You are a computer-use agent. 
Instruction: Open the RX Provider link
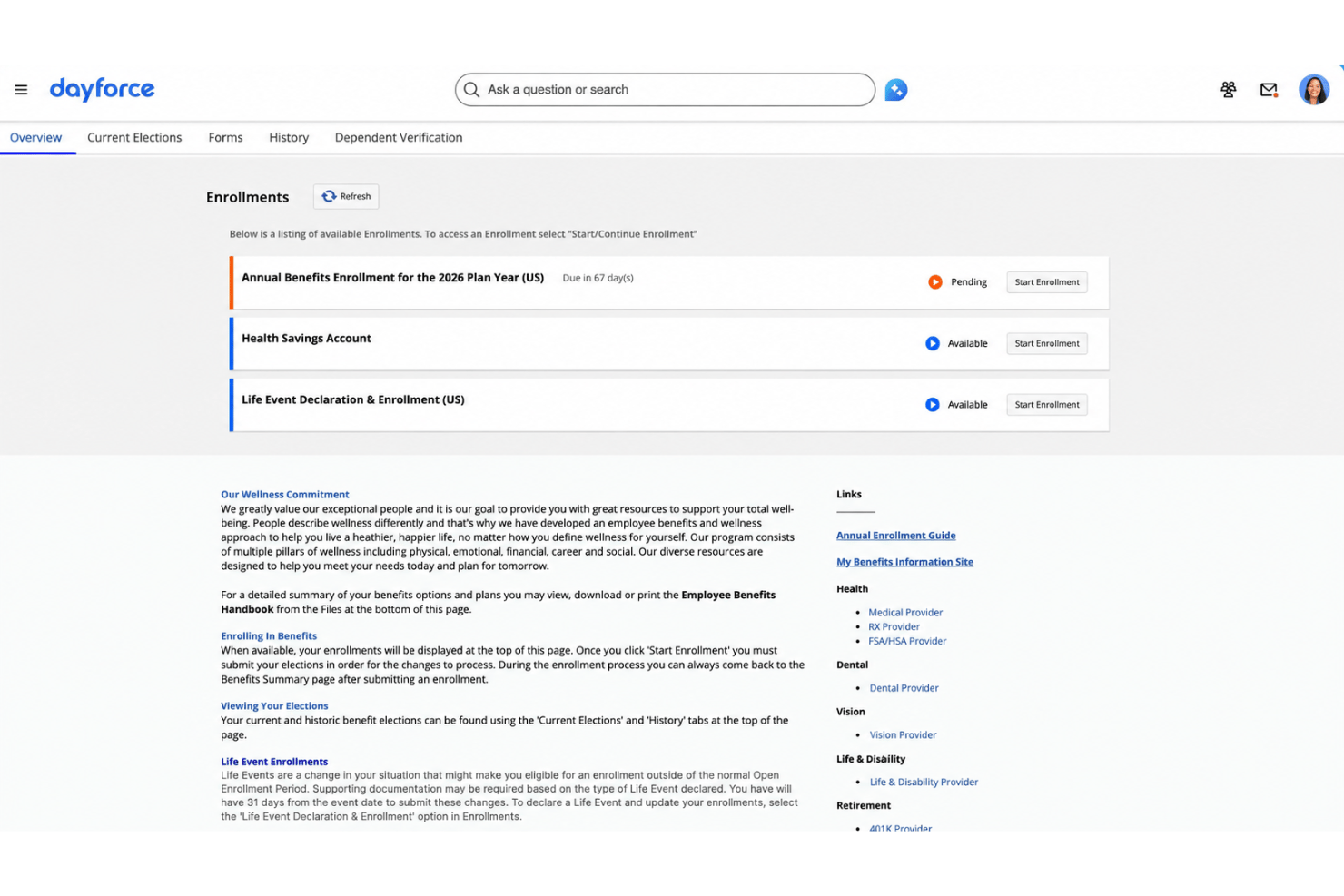pyautogui.click(x=894, y=627)
